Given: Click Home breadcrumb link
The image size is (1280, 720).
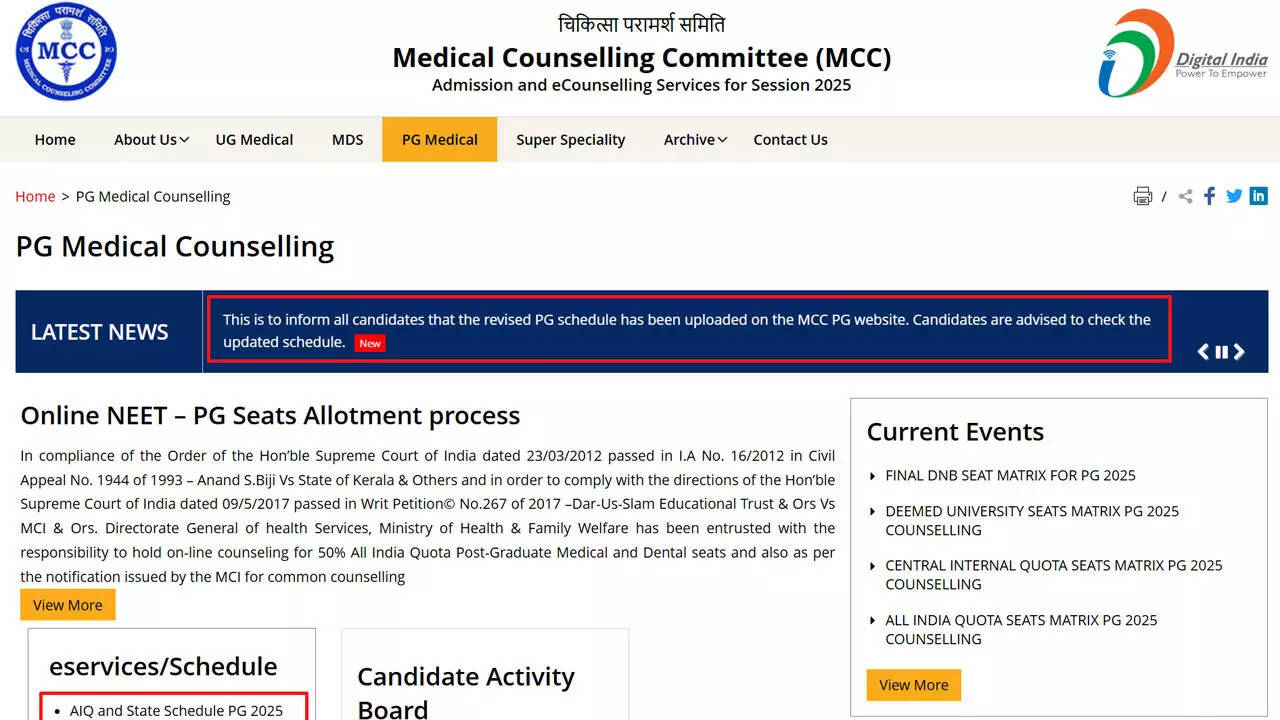Looking at the screenshot, I should (x=35, y=197).
